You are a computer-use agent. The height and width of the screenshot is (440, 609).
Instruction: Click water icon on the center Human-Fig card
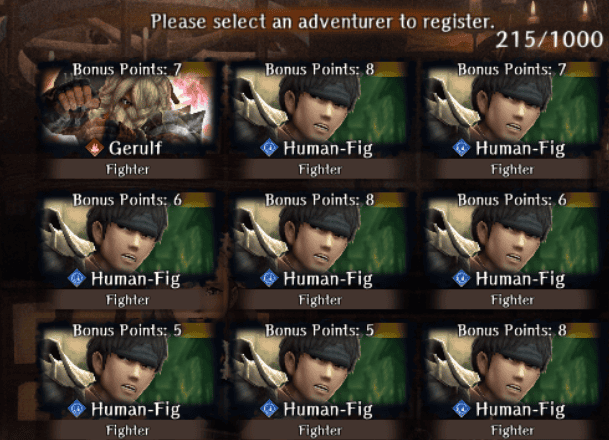click(x=269, y=278)
